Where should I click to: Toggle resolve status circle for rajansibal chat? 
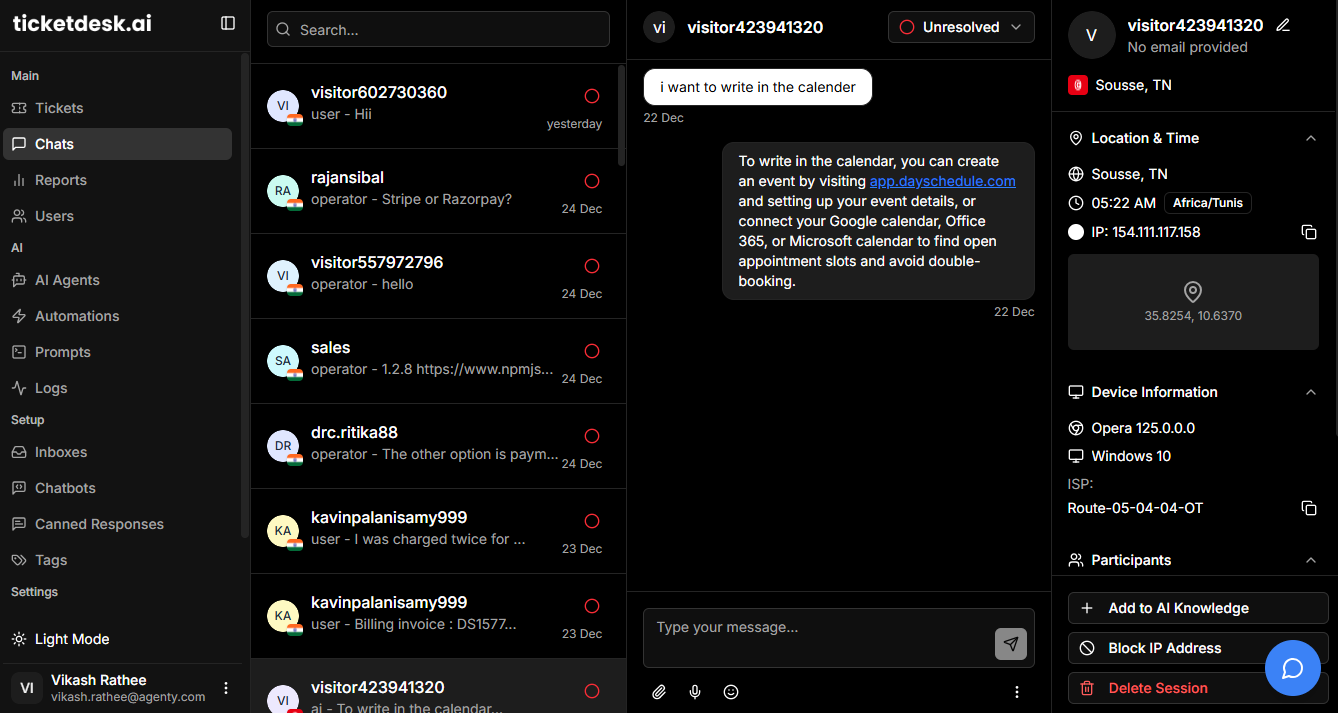coord(591,181)
